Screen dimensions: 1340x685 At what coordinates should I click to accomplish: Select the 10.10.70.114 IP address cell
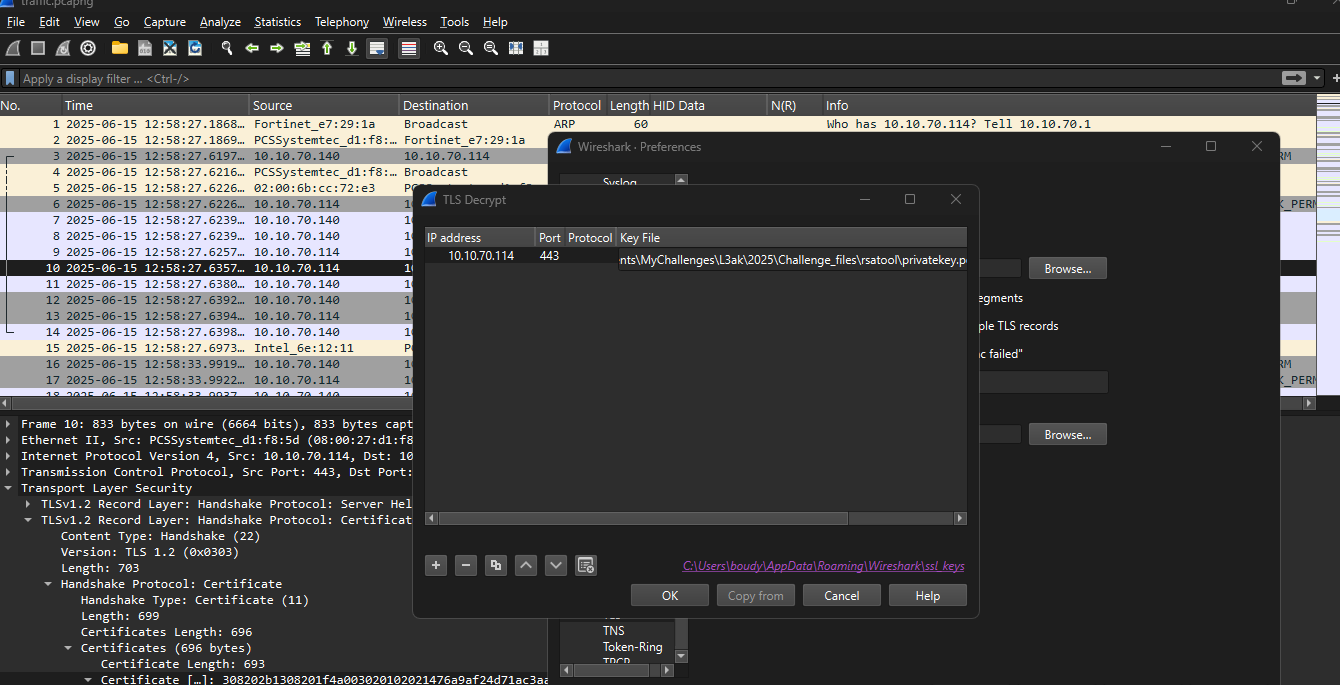(x=481, y=256)
